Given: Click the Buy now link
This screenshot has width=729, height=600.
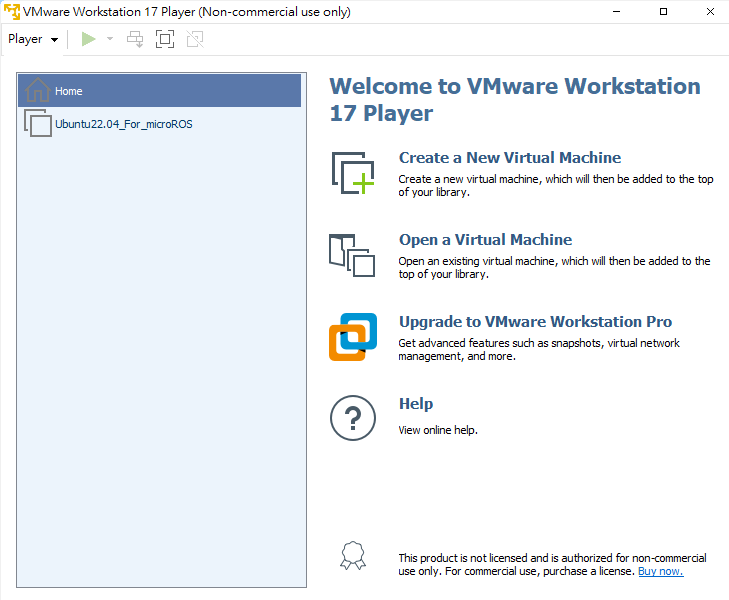Looking at the screenshot, I should point(661,571).
